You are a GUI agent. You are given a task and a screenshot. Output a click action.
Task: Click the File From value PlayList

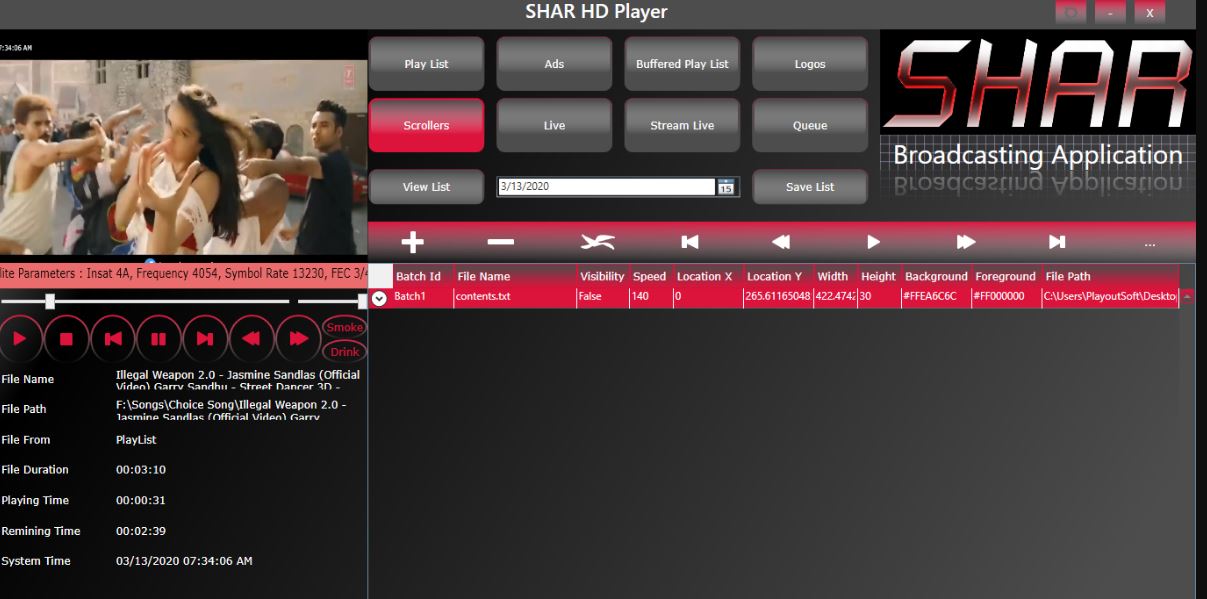click(136, 440)
